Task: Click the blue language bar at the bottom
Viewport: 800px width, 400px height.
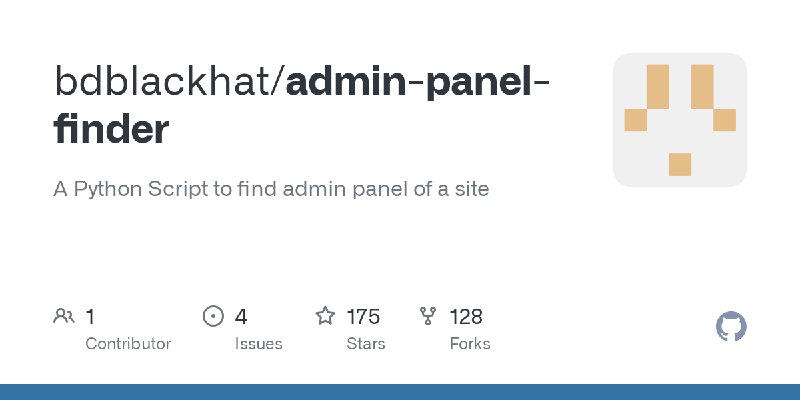Action: coord(400,392)
